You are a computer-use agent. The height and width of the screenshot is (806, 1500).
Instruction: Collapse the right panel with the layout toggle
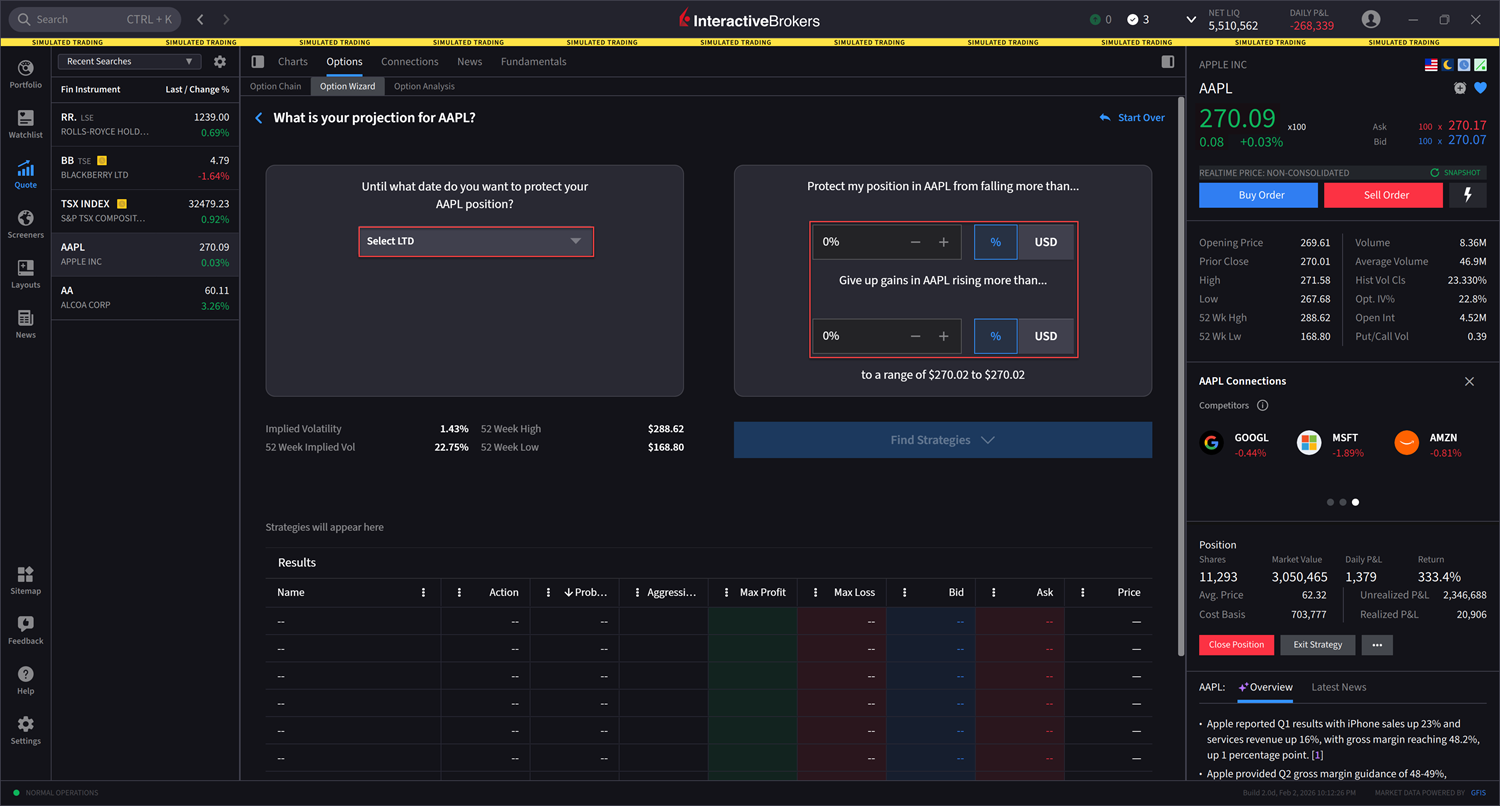(1167, 61)
